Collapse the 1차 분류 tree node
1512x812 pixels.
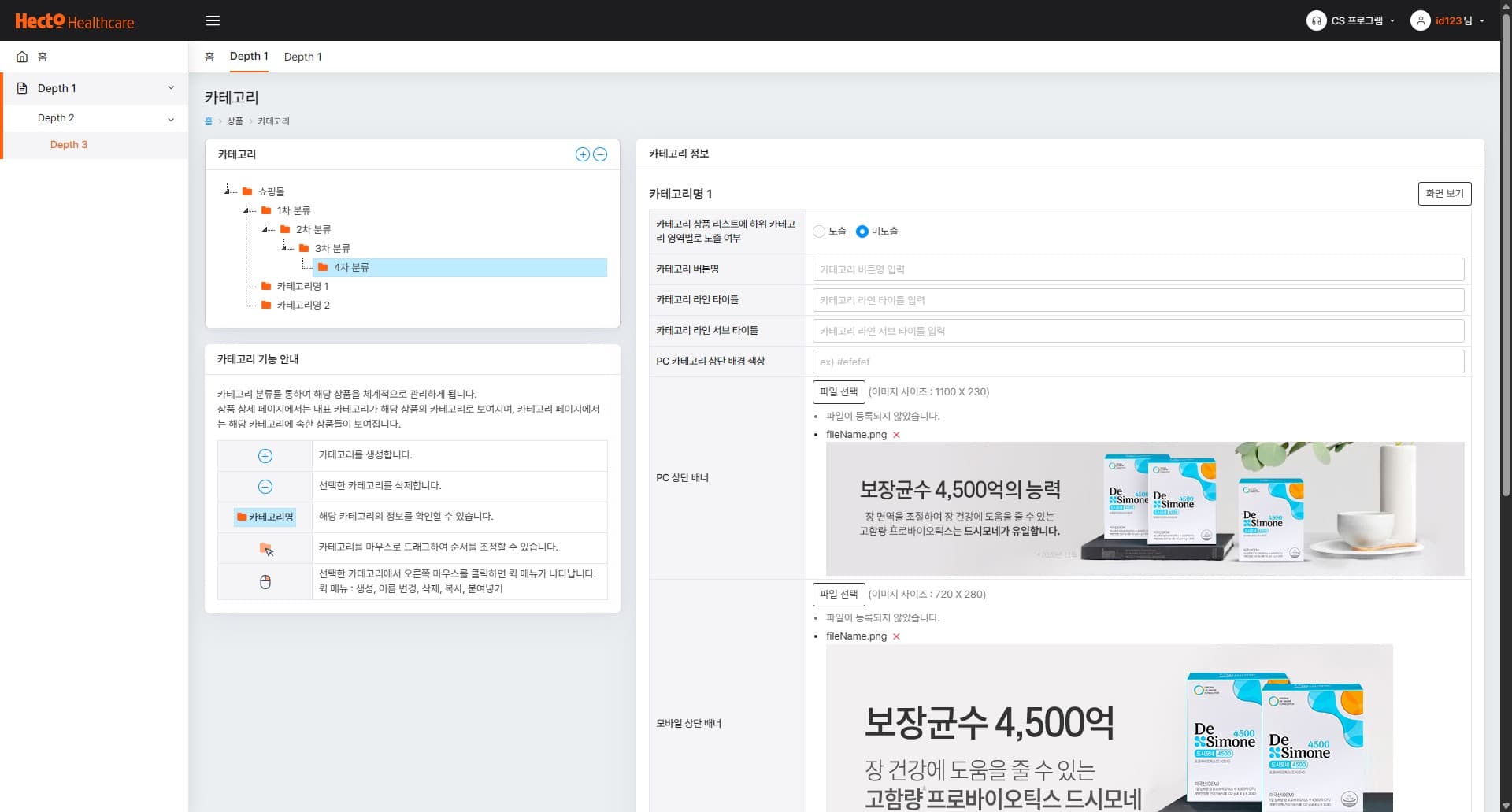point(246,209)
